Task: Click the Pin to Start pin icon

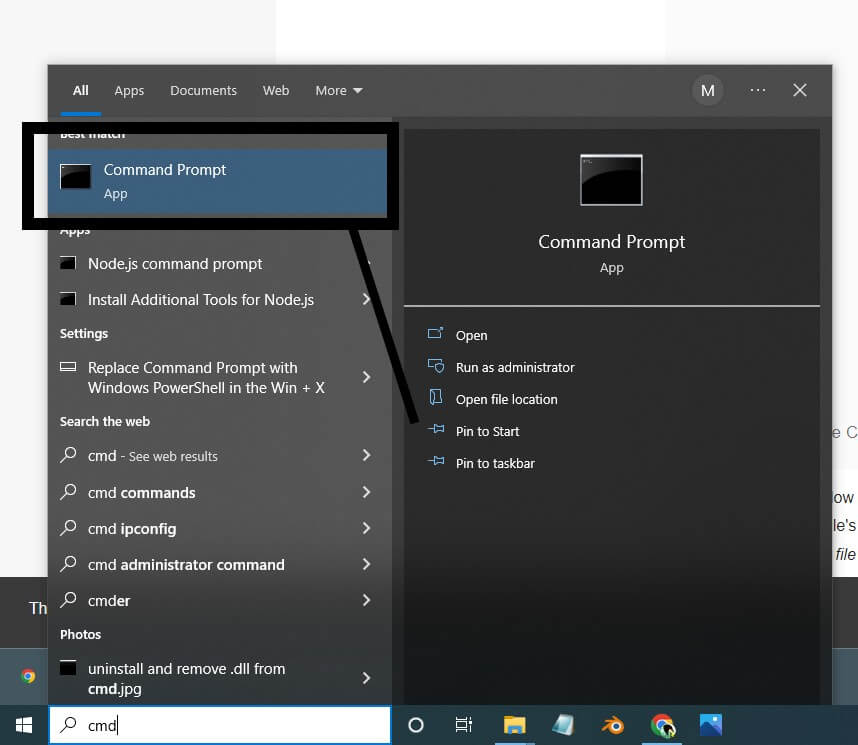Action: [436, 429]
